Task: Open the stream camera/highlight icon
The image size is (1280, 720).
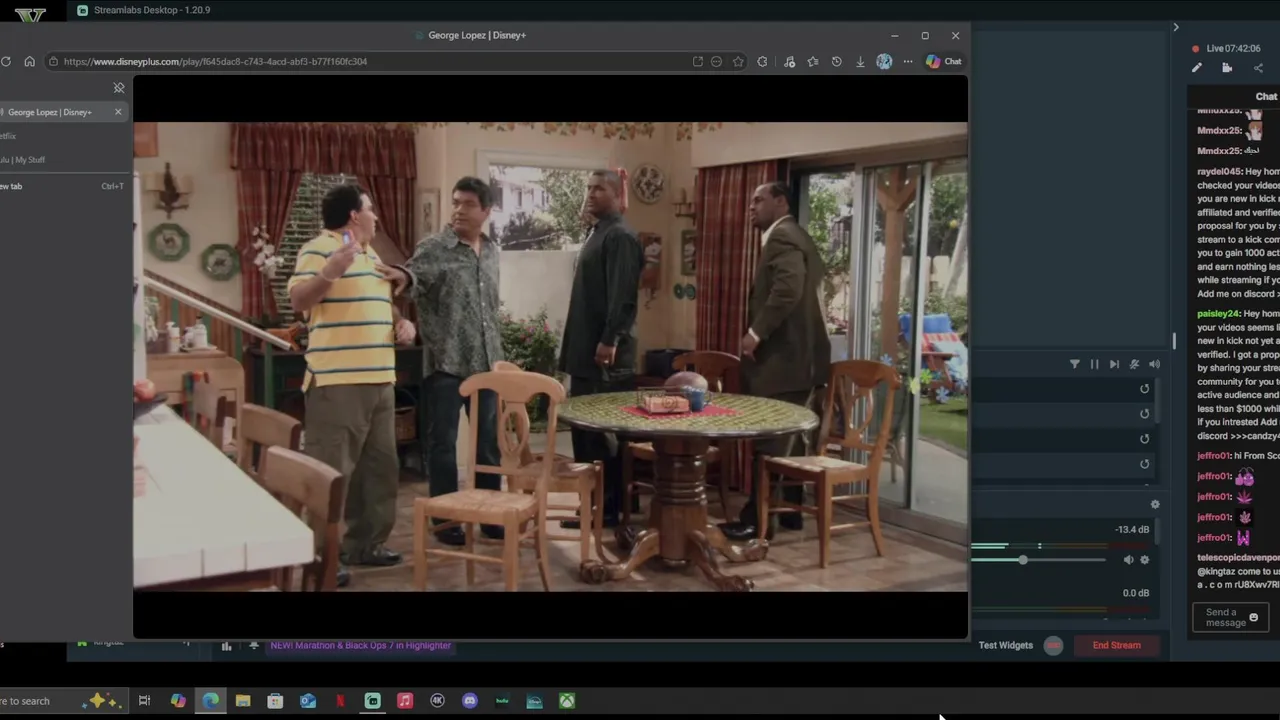Action: tap(1227, 68)
